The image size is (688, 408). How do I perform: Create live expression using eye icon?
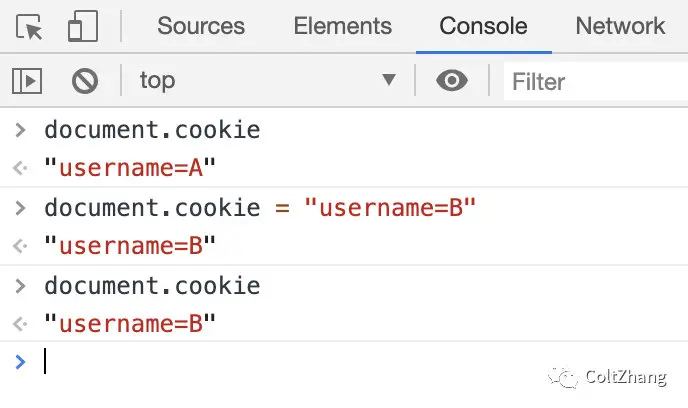(x=452, y=81)
